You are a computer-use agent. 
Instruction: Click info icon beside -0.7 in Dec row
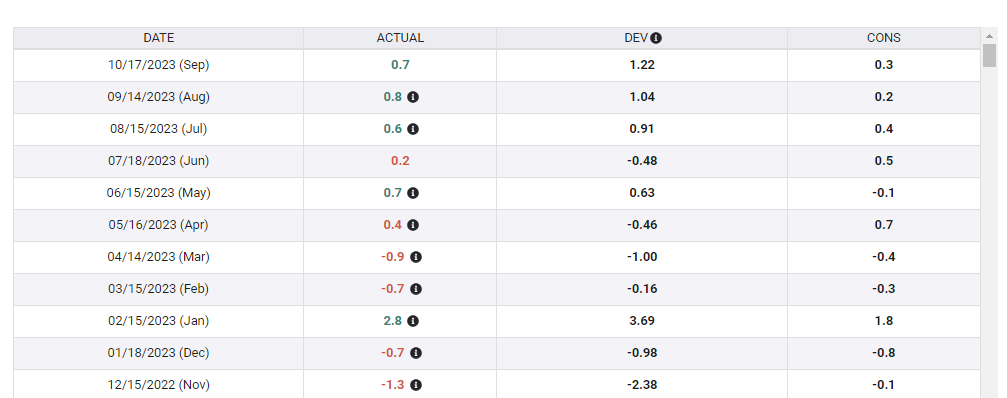[x=416, y=353]
